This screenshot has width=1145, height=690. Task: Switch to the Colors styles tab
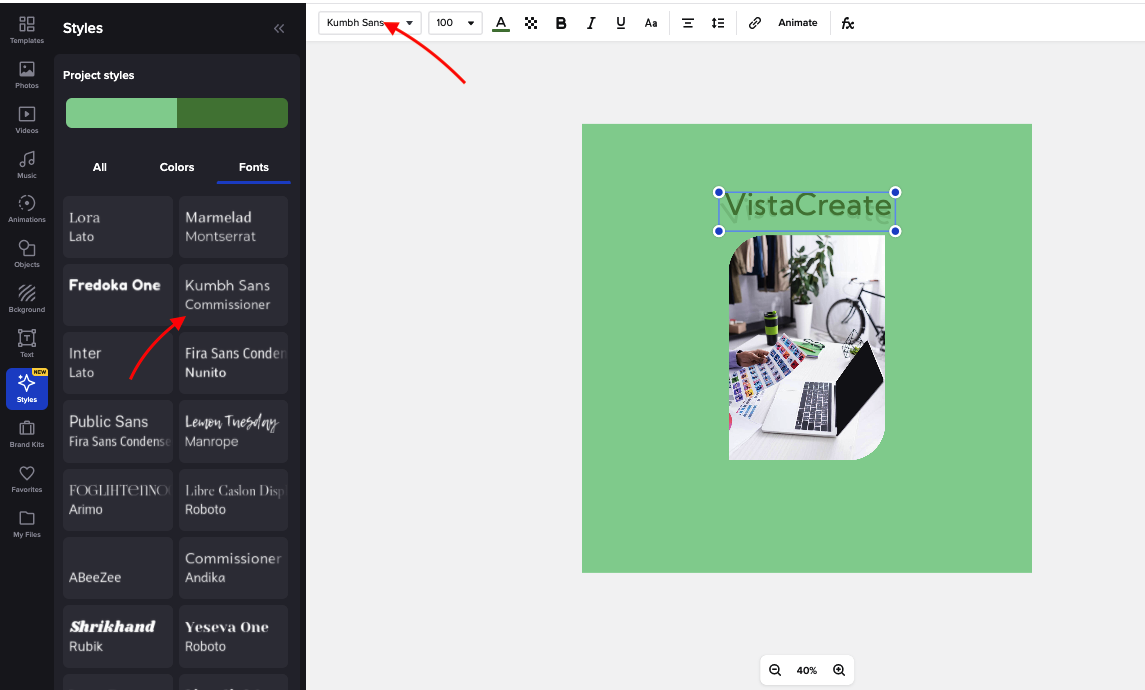[x=177, y=167]
